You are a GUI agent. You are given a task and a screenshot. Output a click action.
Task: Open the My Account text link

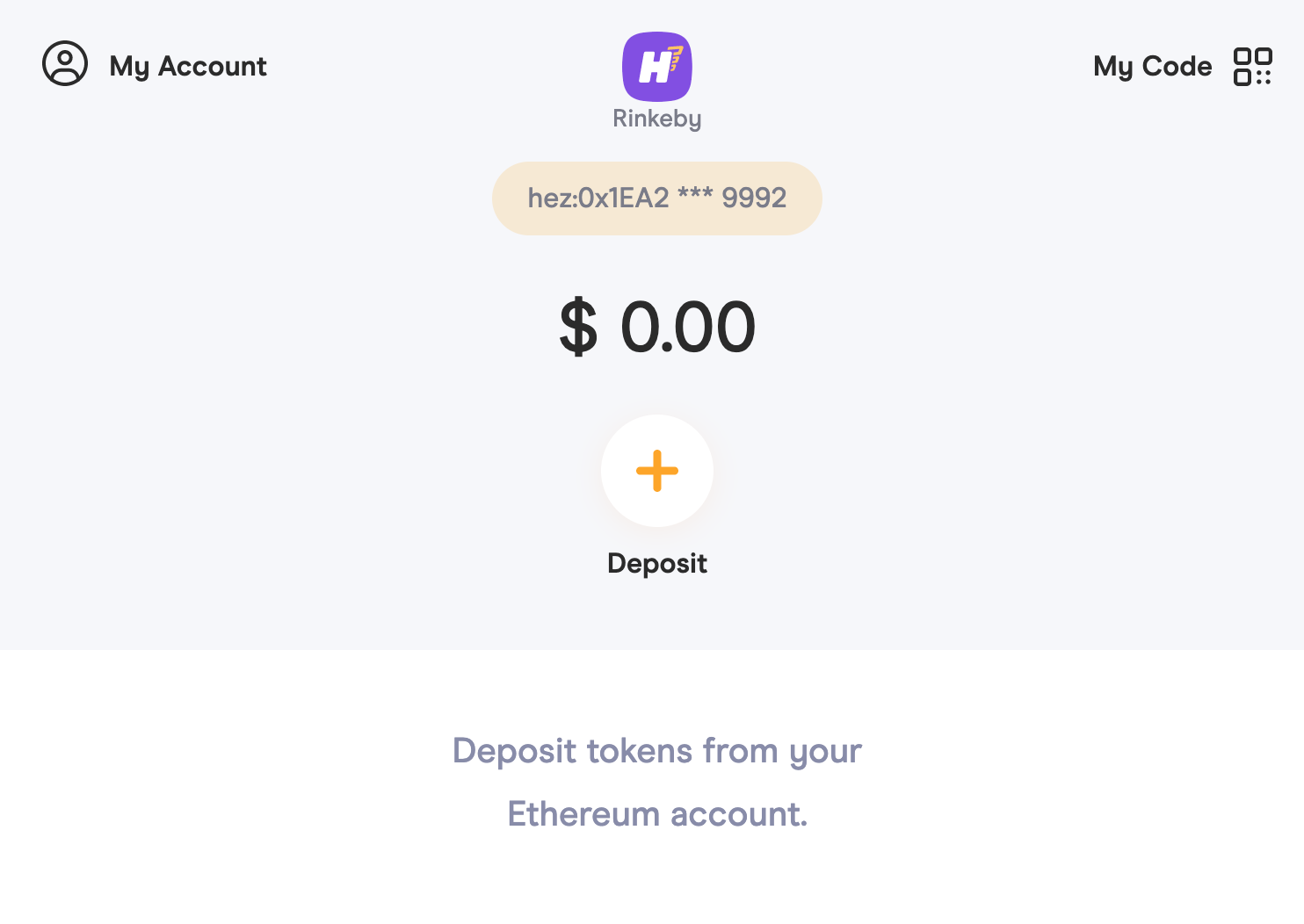[187, 67]
